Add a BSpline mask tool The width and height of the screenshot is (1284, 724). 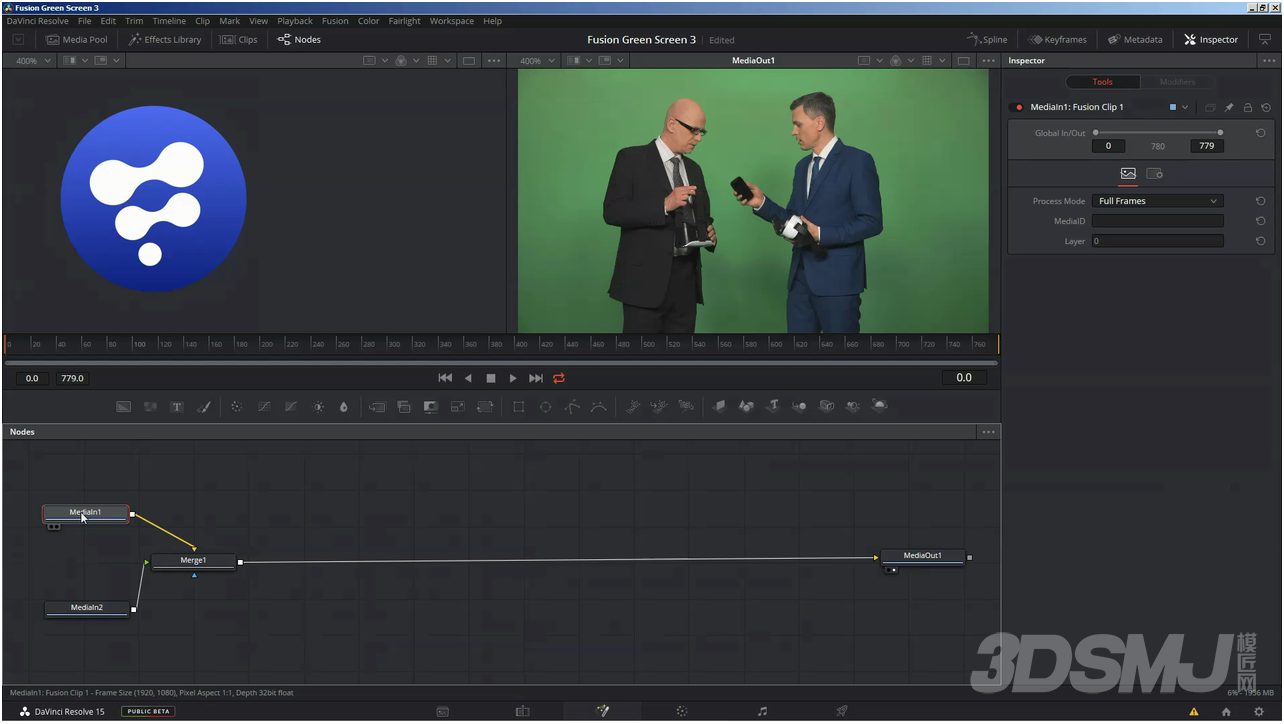pyautogui.click(x=598, y=407)
